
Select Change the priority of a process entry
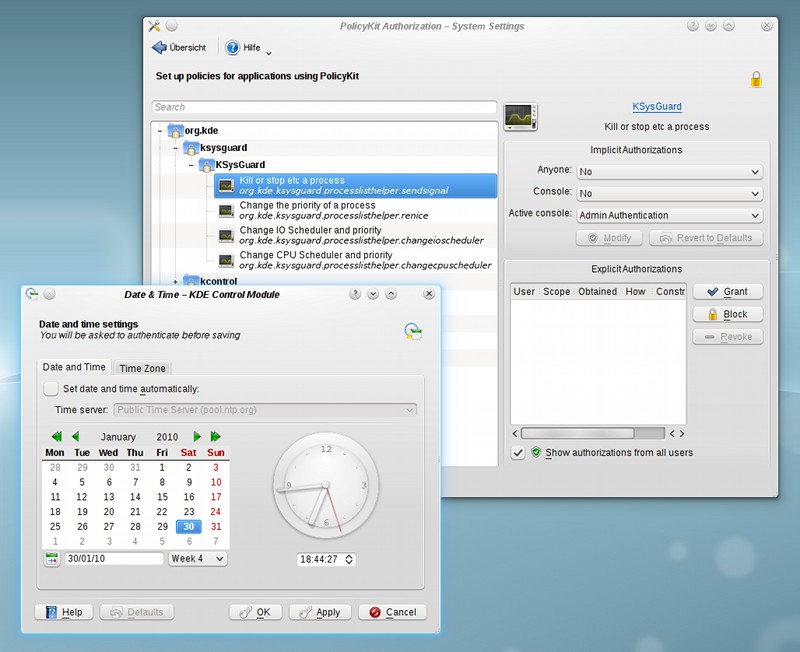355,210
